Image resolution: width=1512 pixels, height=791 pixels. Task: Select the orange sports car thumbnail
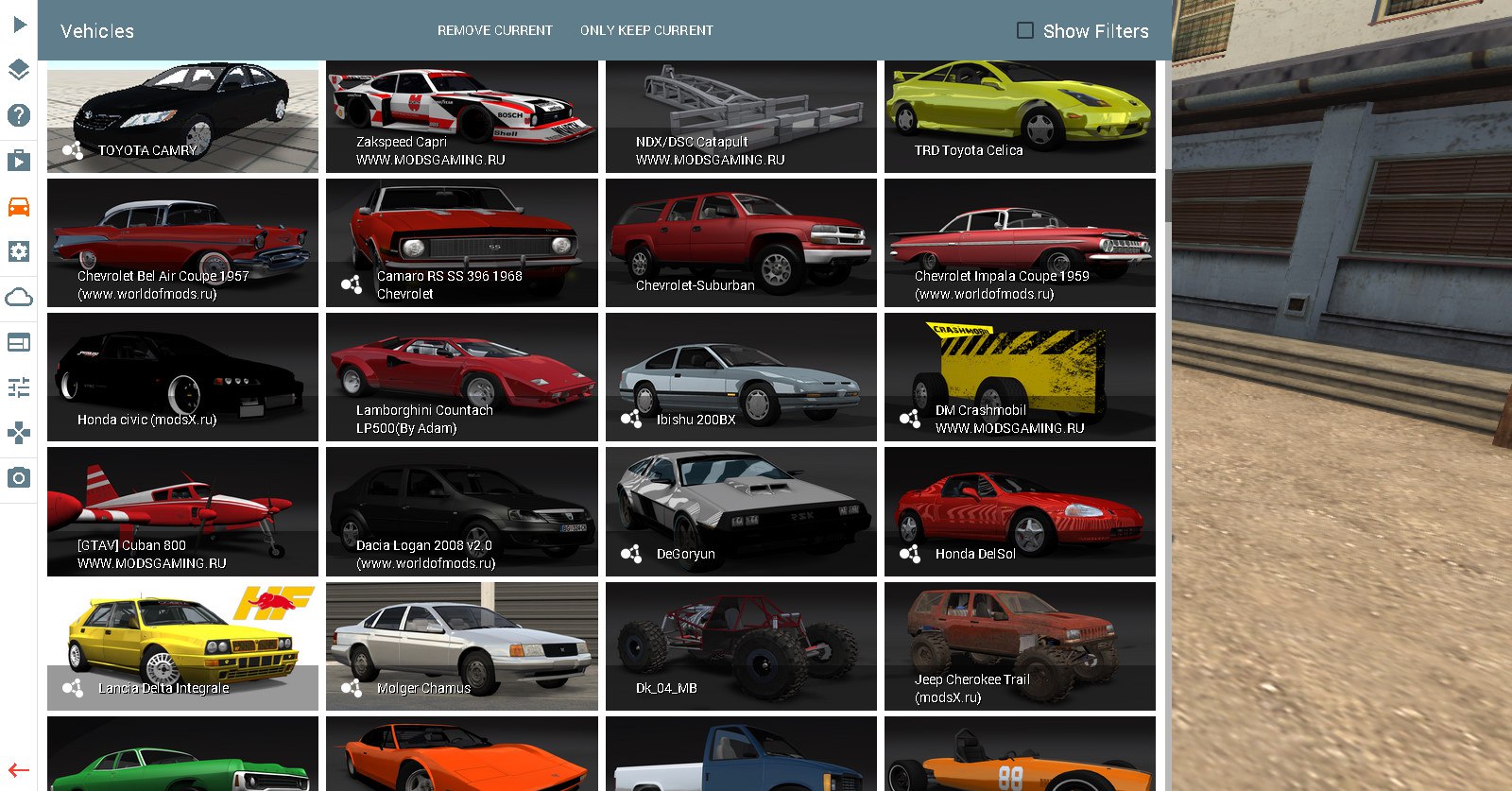462,754
